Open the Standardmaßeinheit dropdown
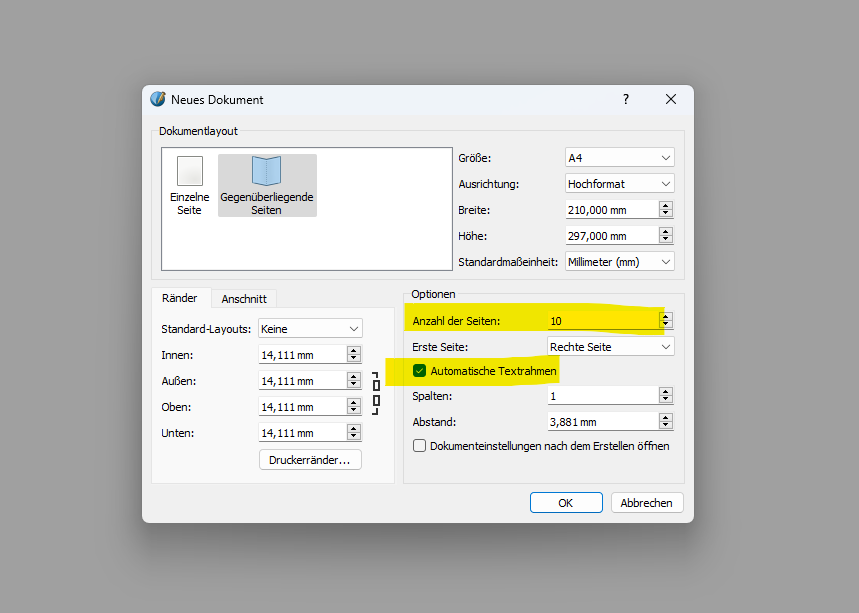The width and height of the screenshot is (859, 613). tap(620, 261)
